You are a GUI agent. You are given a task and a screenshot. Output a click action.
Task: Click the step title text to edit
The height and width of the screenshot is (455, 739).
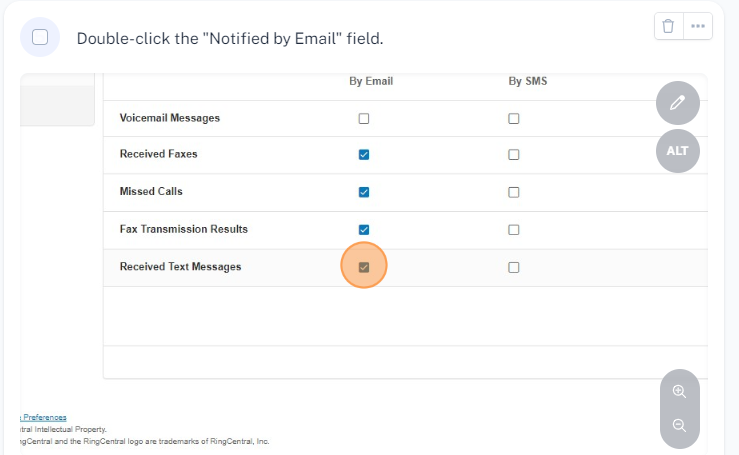tap(230, 38)
